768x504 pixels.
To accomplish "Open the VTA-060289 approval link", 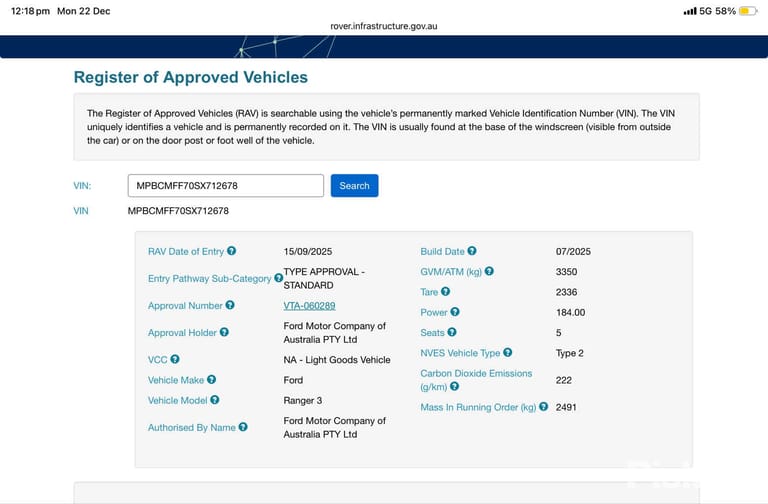I will click(x=309, y=306).
